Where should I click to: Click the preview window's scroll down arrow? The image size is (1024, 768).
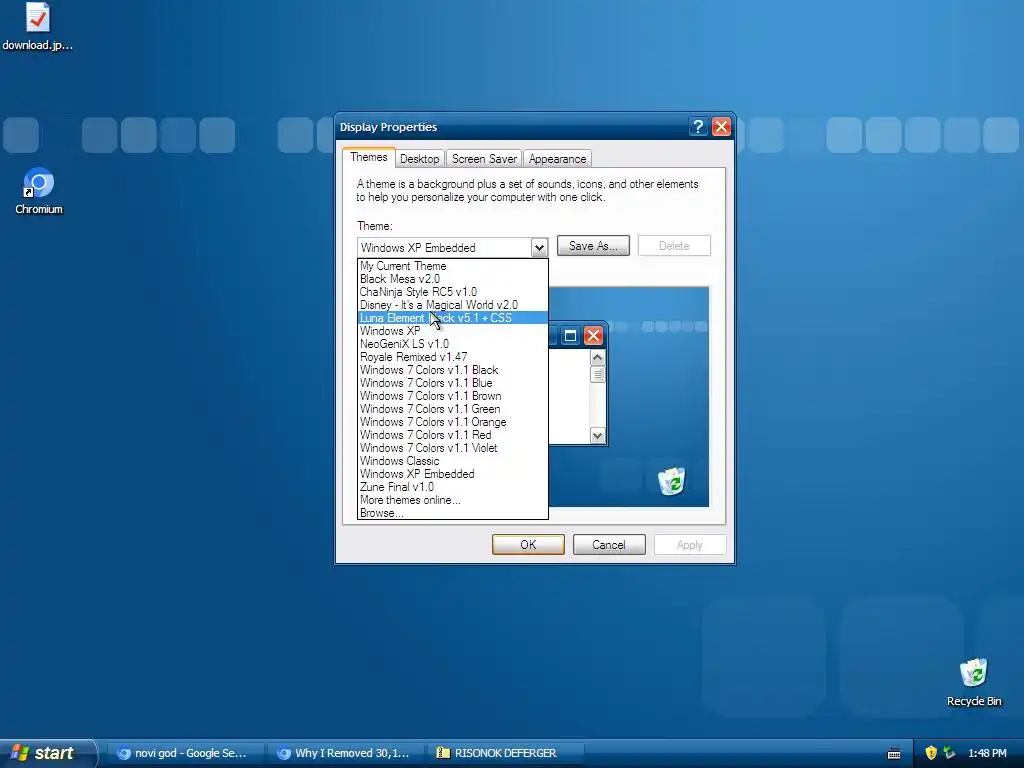click(597, 436)
